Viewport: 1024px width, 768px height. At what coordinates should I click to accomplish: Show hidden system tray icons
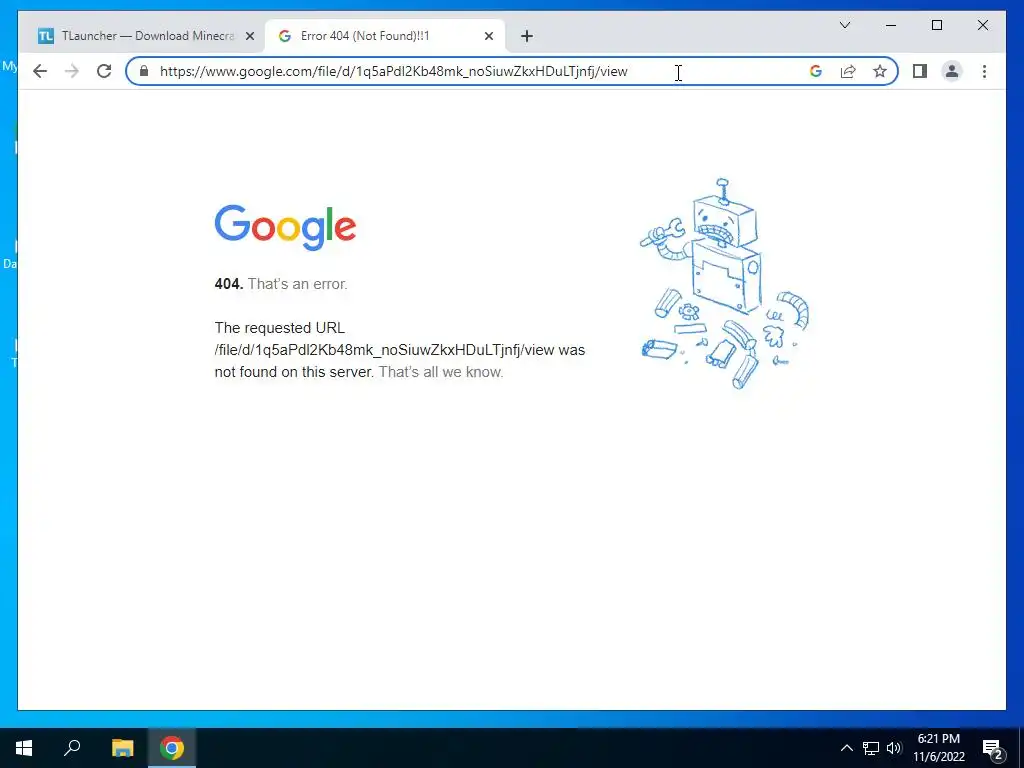[846, 748]
